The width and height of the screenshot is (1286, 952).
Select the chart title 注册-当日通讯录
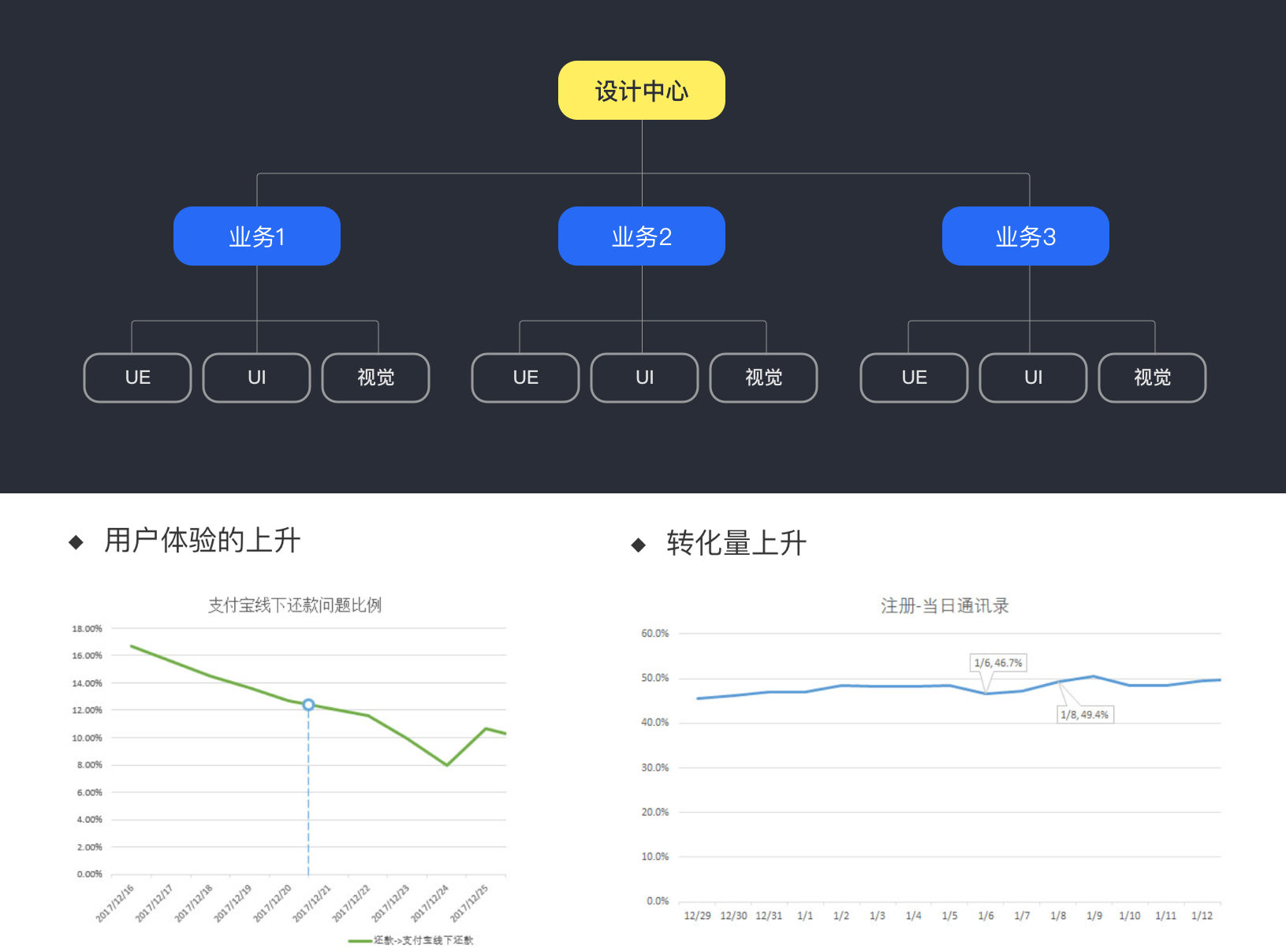[945, 606]
